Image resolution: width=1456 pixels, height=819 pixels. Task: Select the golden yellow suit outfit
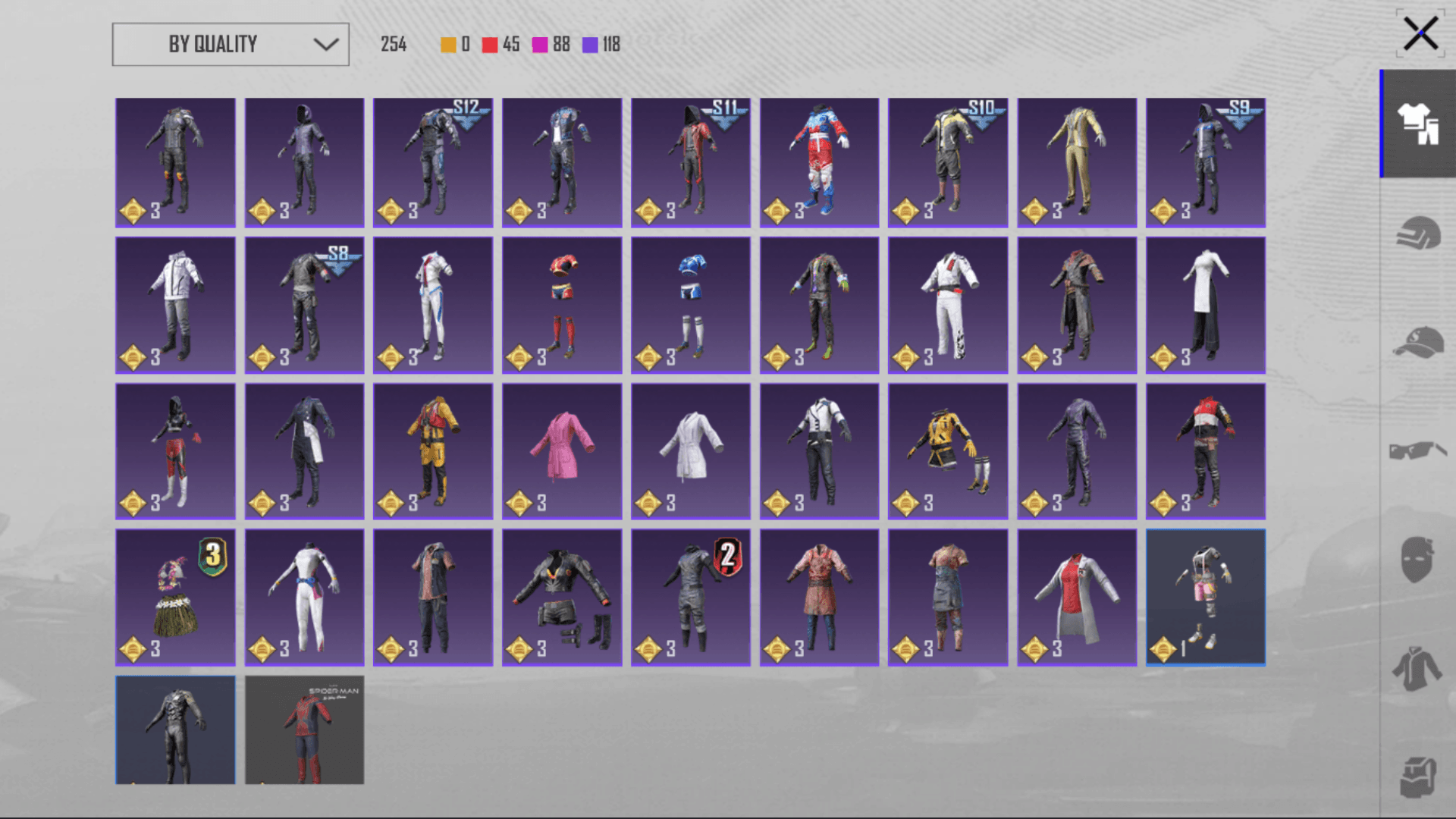coord(1077,162)
